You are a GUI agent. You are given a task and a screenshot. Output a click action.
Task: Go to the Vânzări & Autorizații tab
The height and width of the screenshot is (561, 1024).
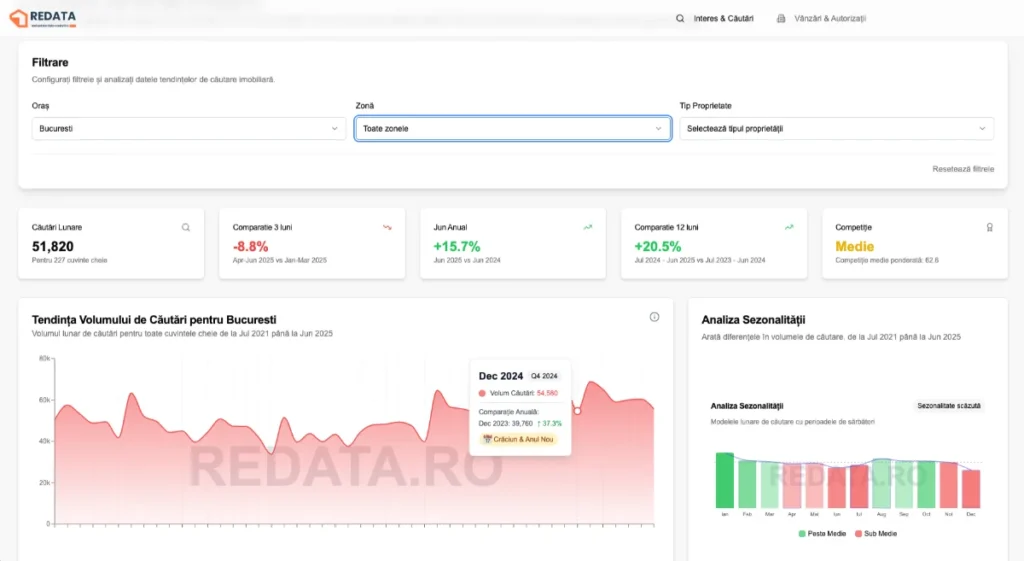[829, 19]
